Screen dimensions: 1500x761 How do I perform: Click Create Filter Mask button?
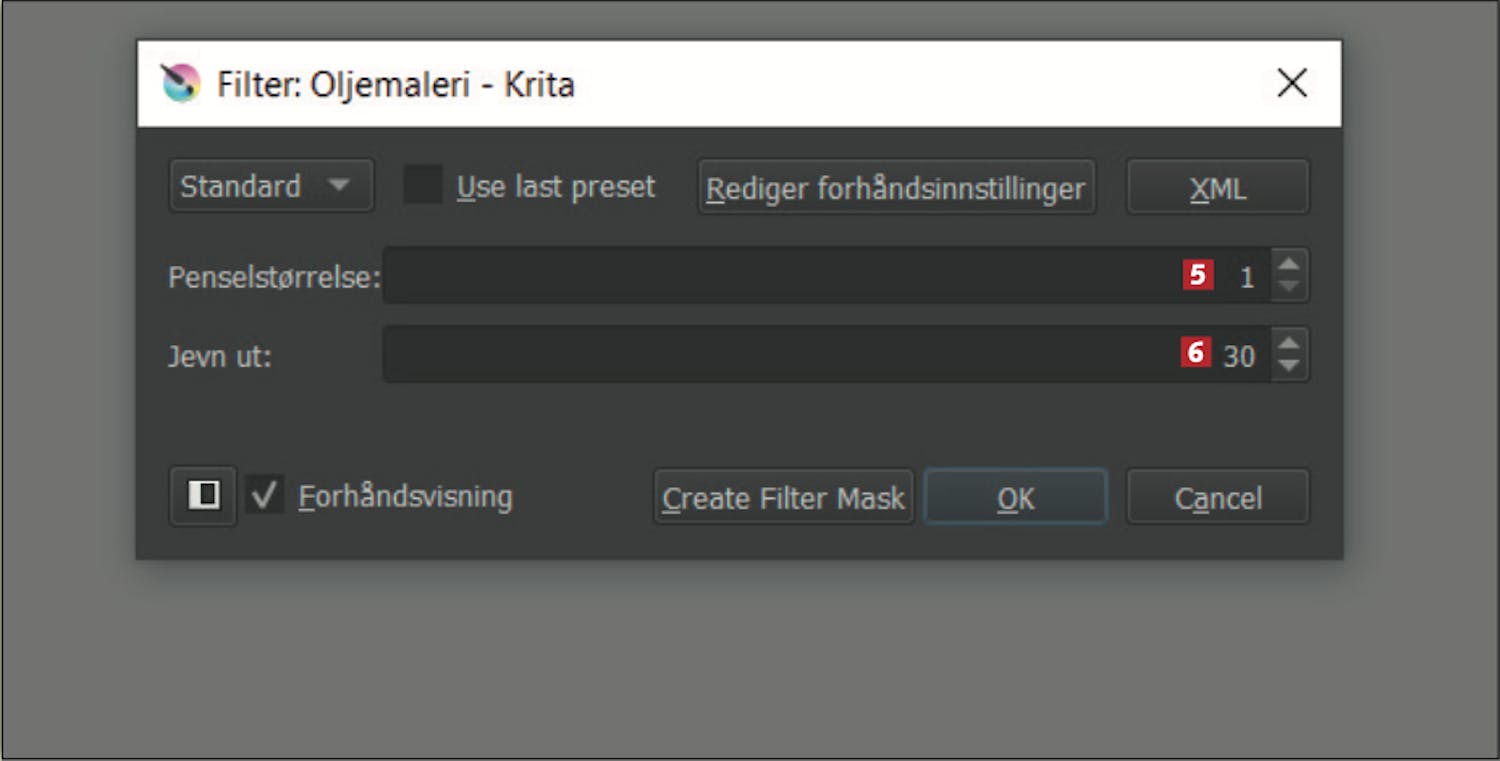(x=783, y=497)
